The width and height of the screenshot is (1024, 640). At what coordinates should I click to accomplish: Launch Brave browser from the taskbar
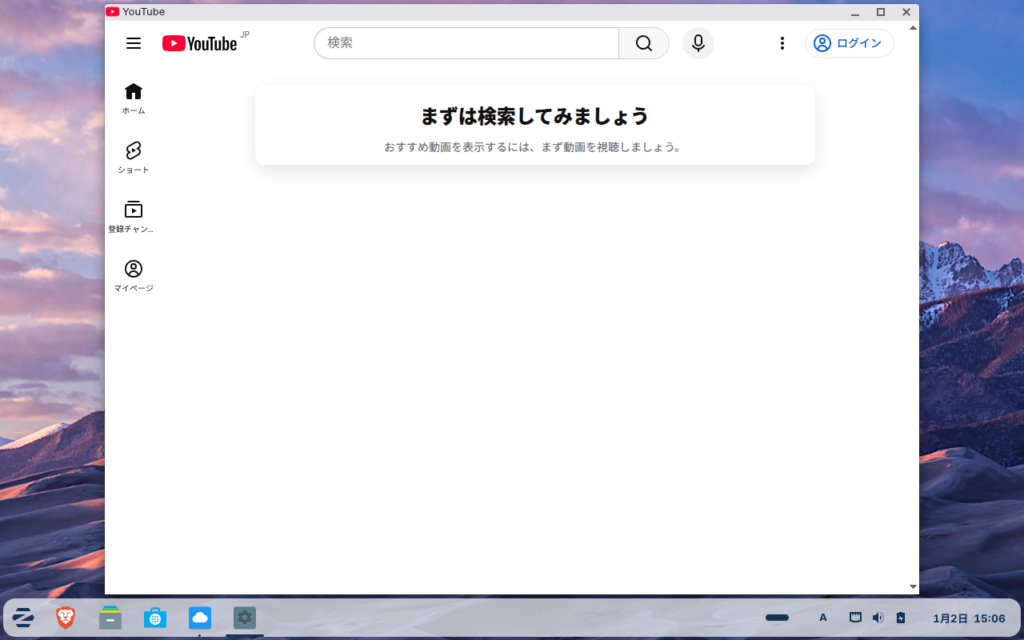coord(66,617)
